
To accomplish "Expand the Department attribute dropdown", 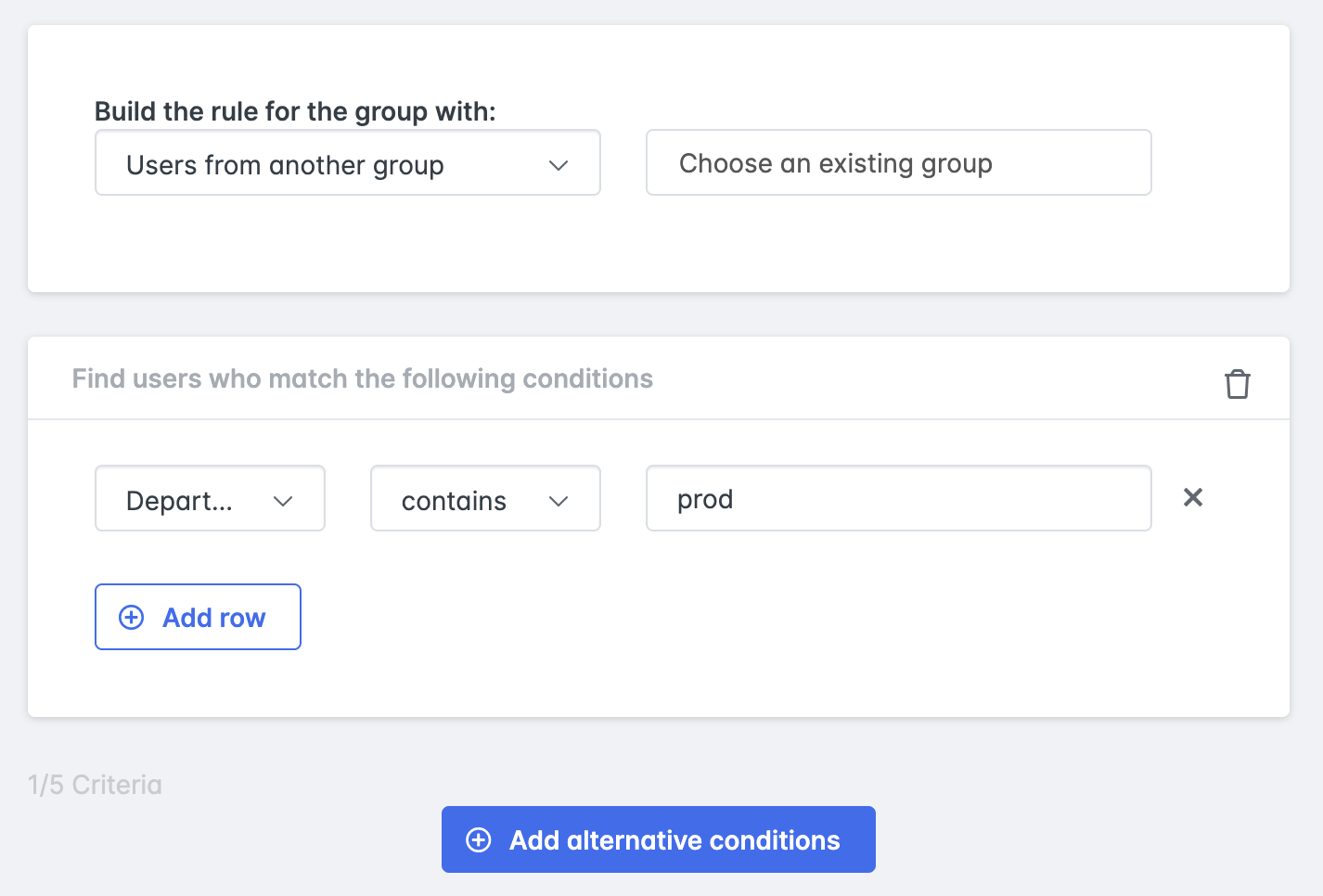I will [209, 498].
